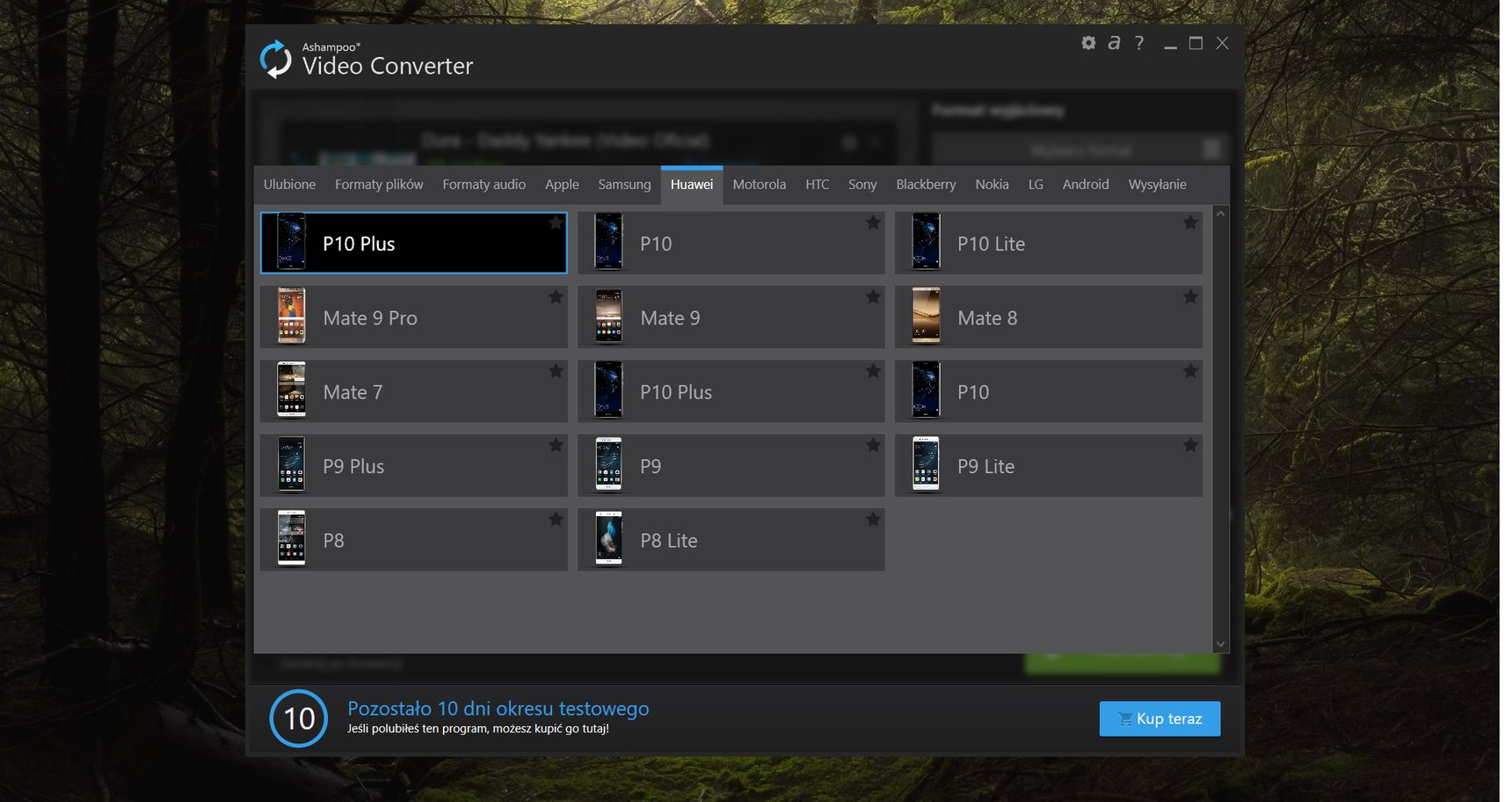Image resolution: width=1512 pixels, height=802 pixels.
Task: Choose the Mate 8 phone preset
Action: pos(1049,317)
